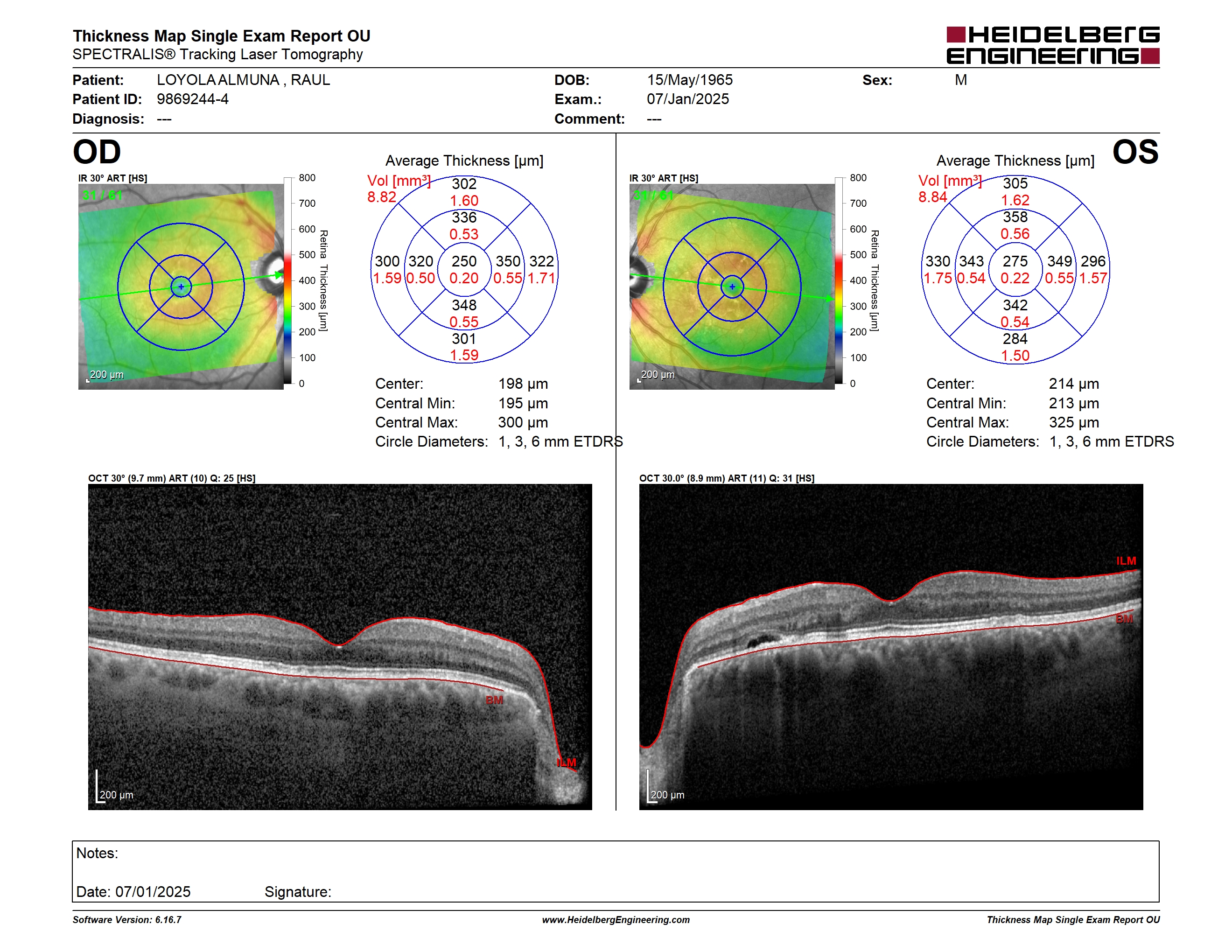Select OS outer left sector value 330
The height and width of the screenshot is (952, 1232).
tap(938, 261)
